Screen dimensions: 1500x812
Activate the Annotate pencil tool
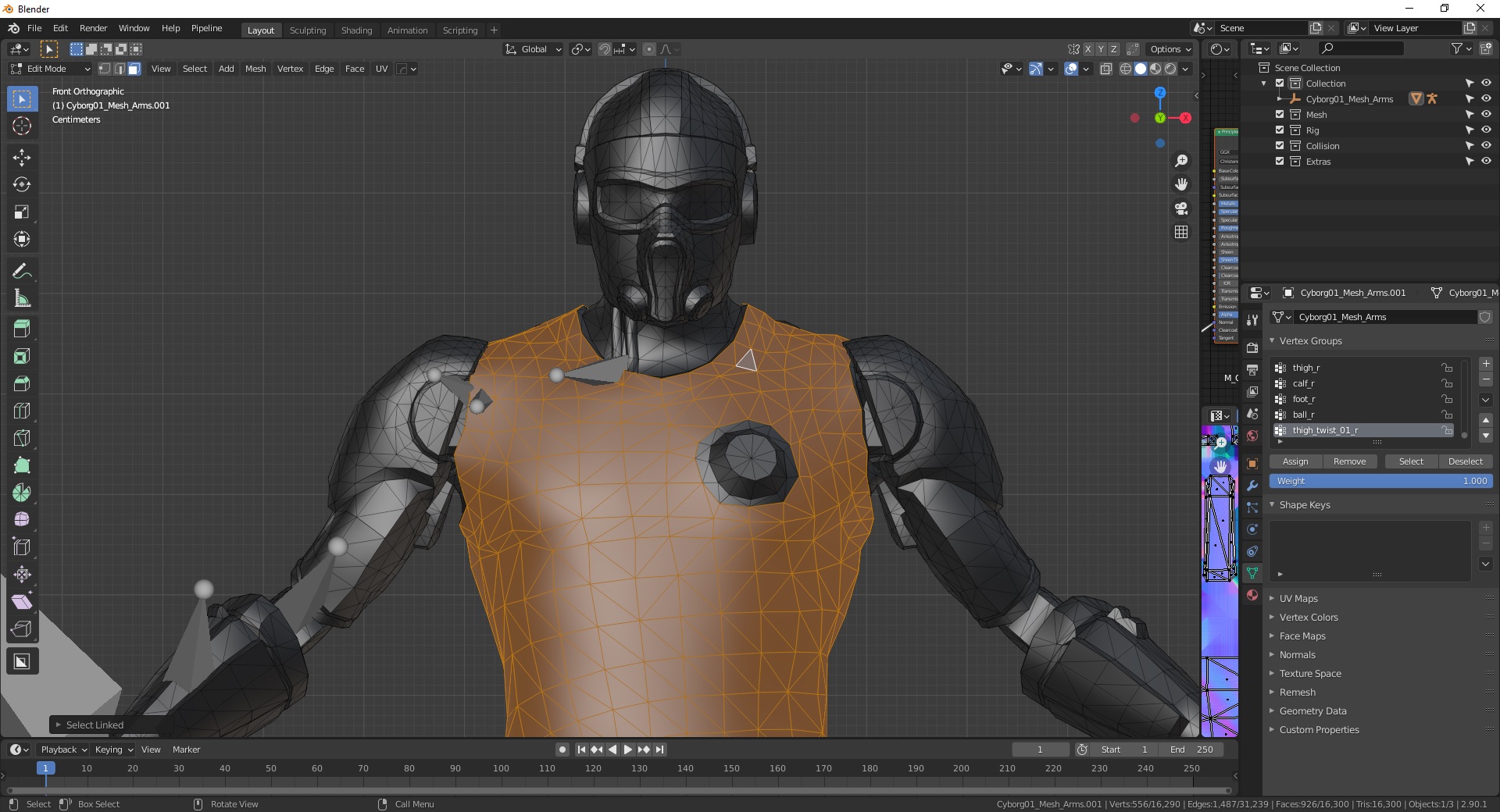(22, 271)
